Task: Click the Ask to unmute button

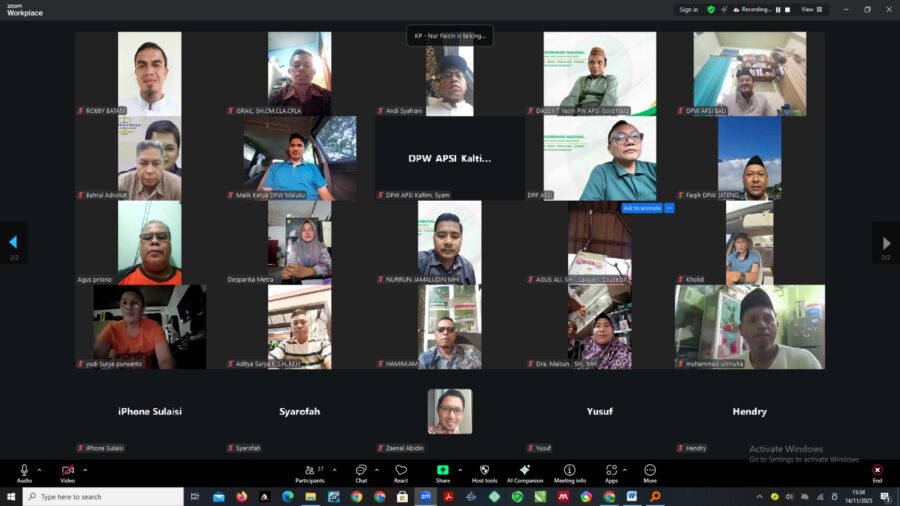Action: [641, 208]
